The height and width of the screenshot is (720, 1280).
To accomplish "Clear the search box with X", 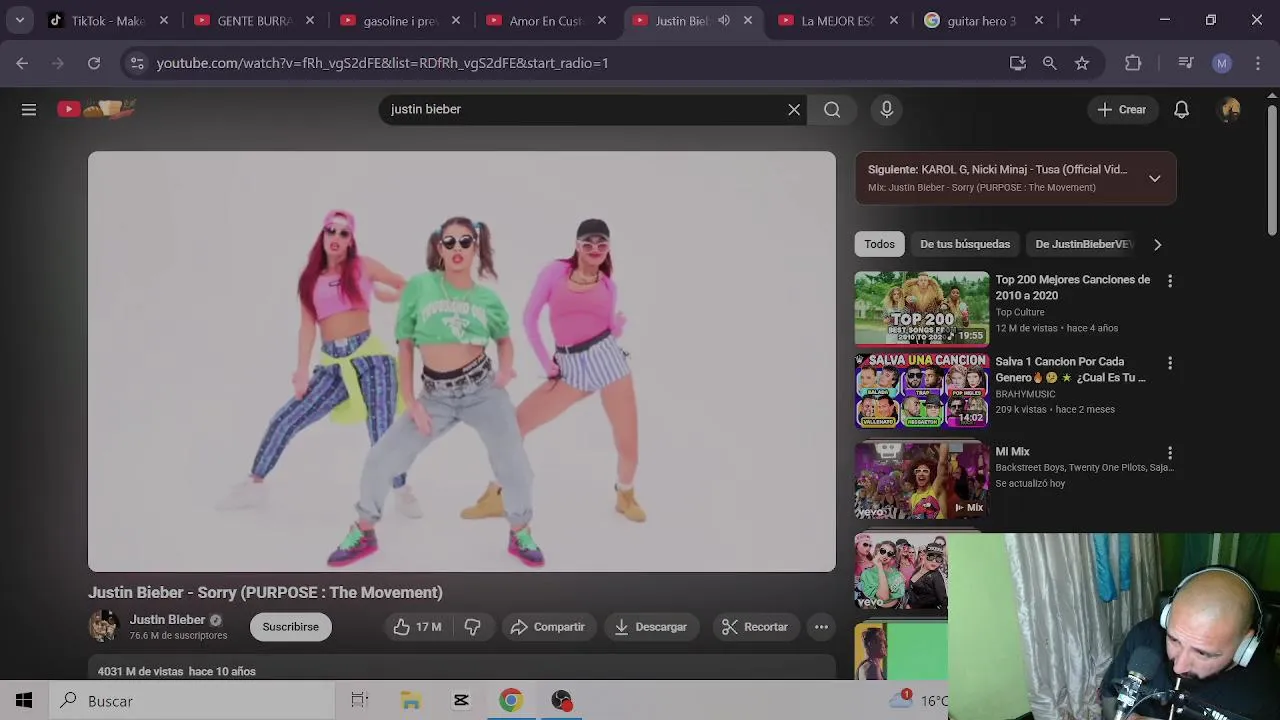I will point(794,110).
